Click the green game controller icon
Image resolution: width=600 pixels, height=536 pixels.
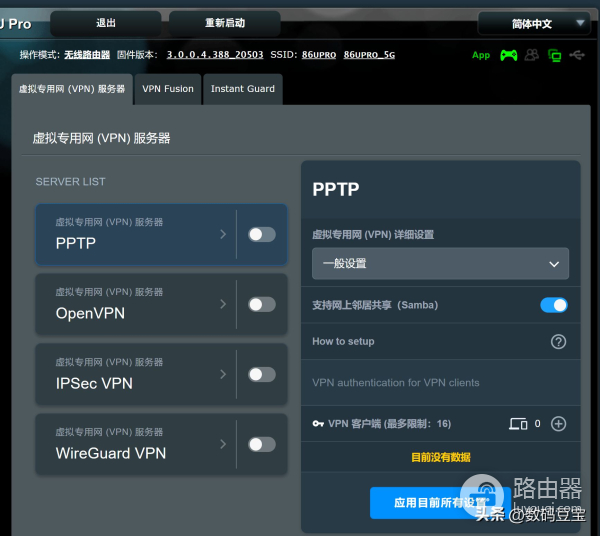point(509,55)
